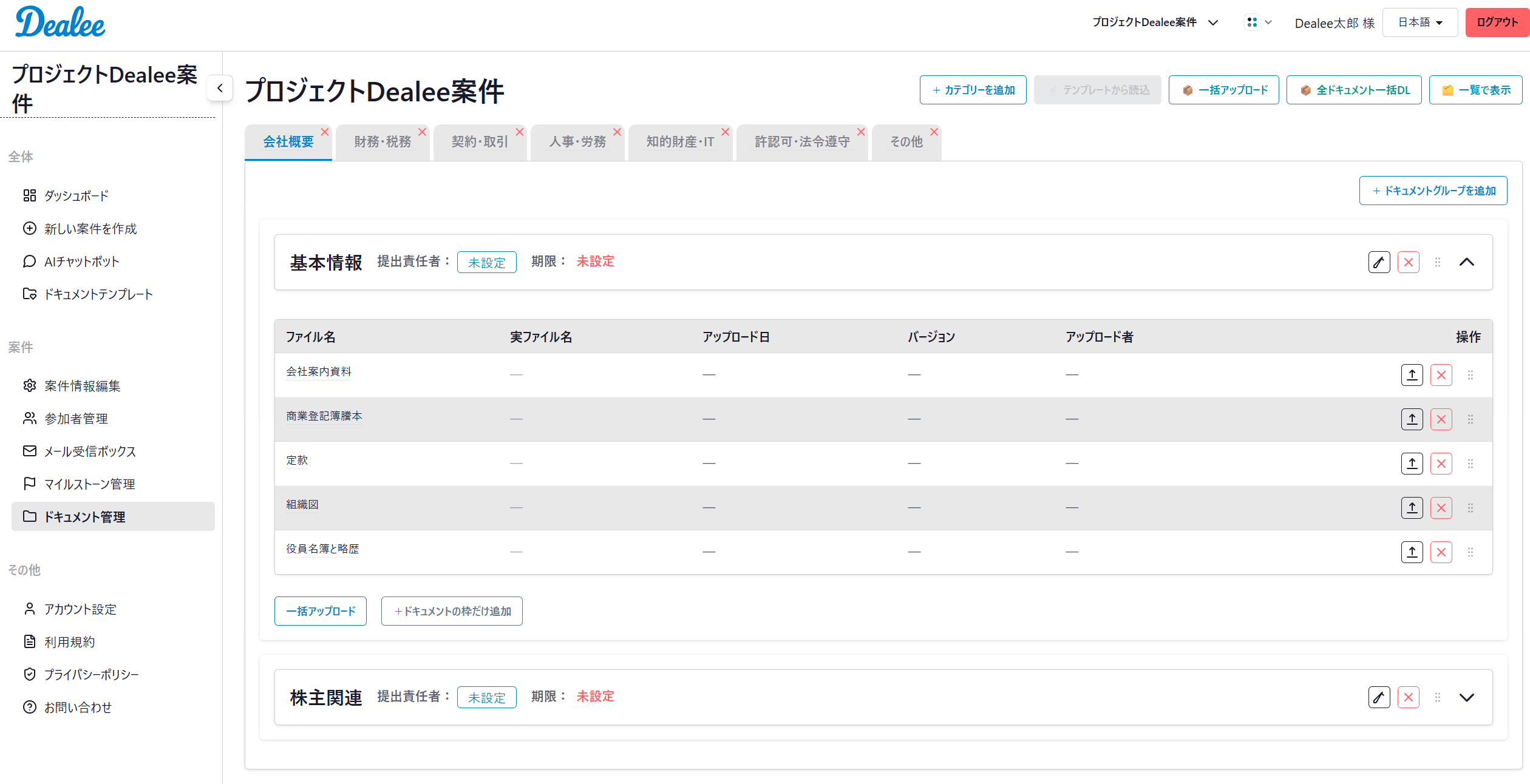
Task: Open the 会社案内資料 file name link
Action: click(319, 371)
